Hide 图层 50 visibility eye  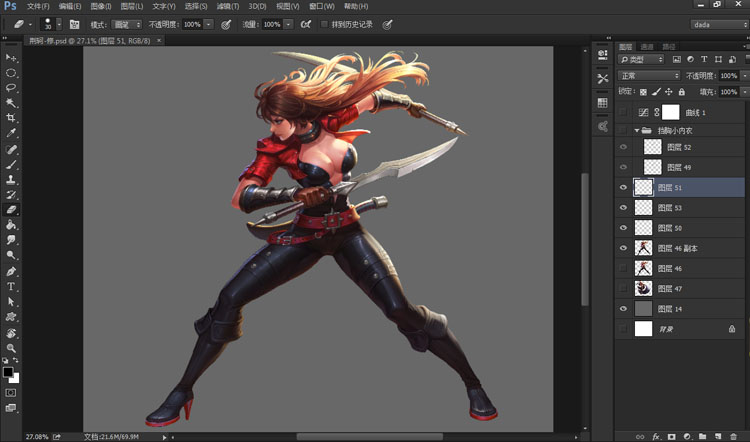point(623,228)
